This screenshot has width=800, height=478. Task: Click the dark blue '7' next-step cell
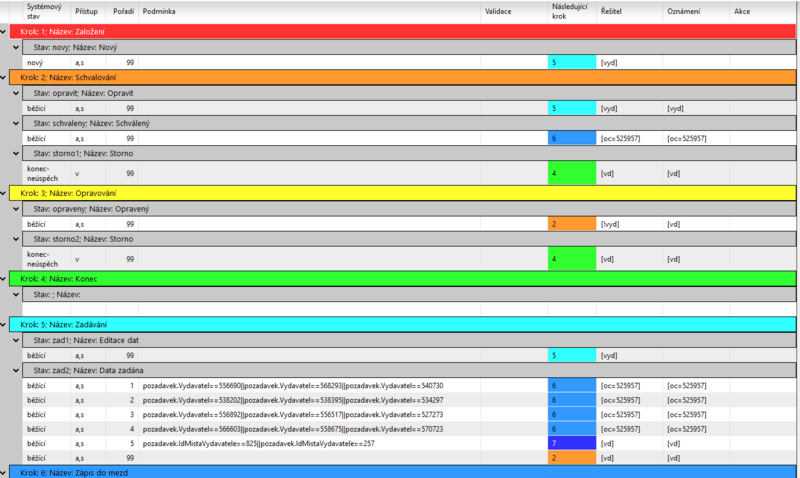pos(572,443)
